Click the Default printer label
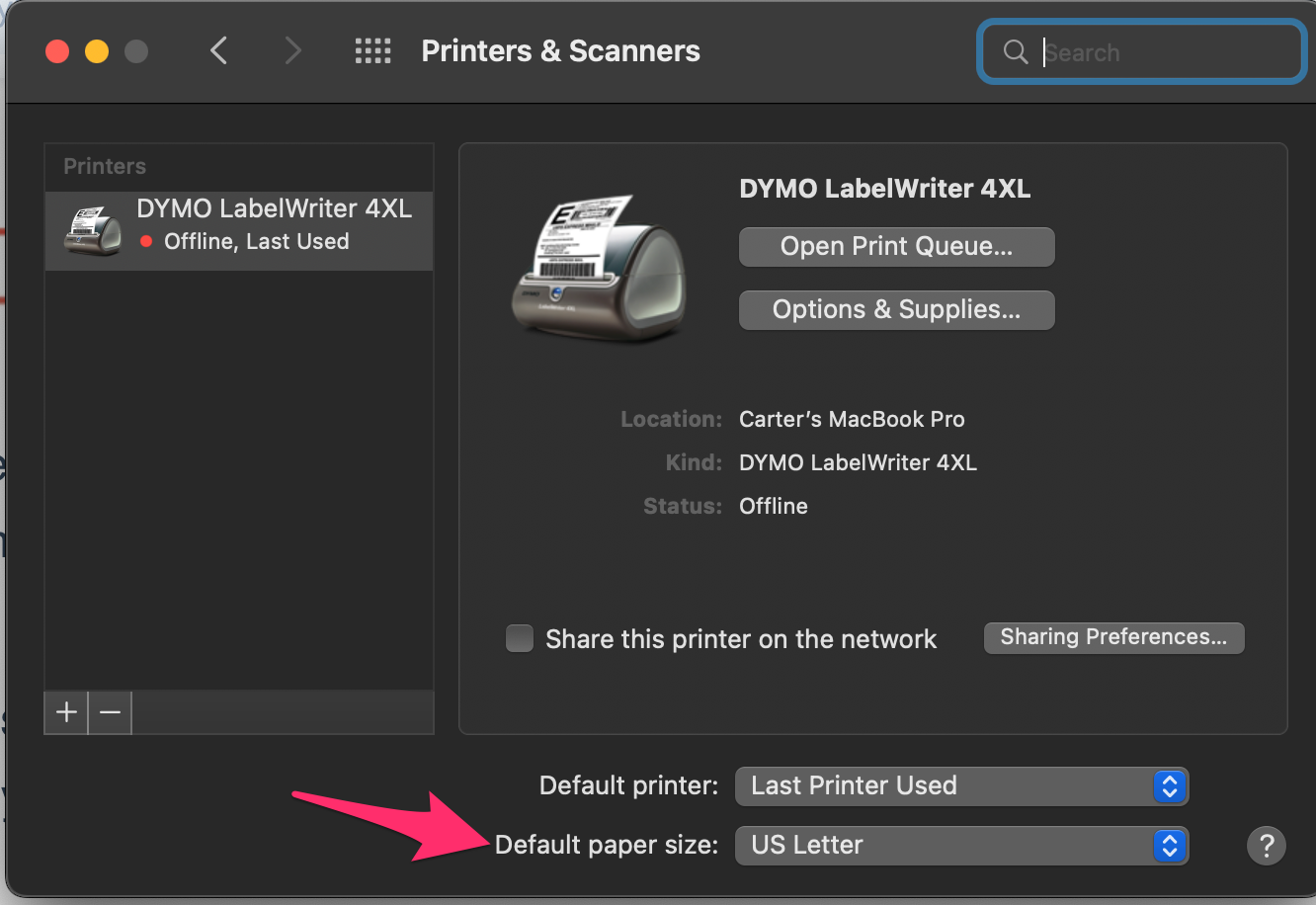This screenshot has width=1316, height=905. (x=628, y=785)
